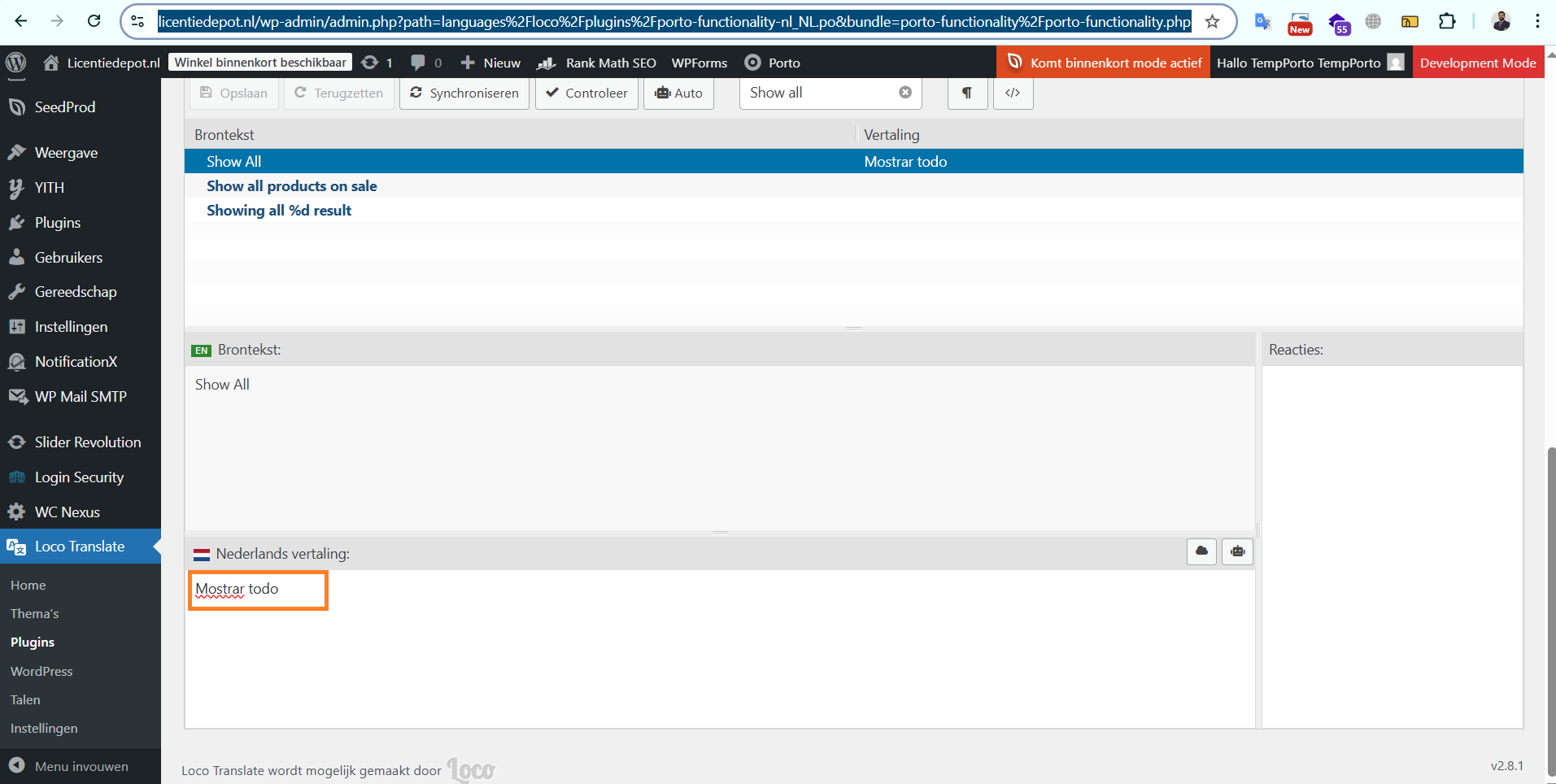Click the Synchroniseren button
Viewport: 1556px width, 784px height.
464,93
